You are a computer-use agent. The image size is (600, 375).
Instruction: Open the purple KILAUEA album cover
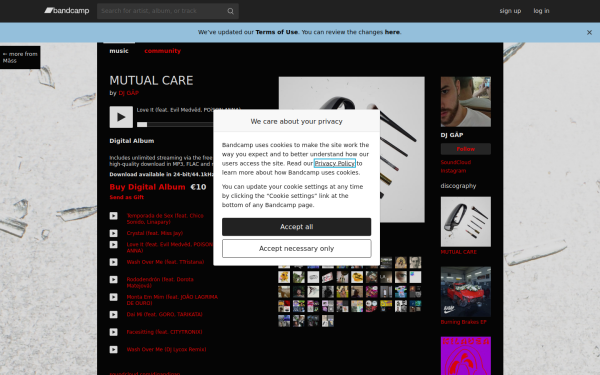tap(466, 356)
